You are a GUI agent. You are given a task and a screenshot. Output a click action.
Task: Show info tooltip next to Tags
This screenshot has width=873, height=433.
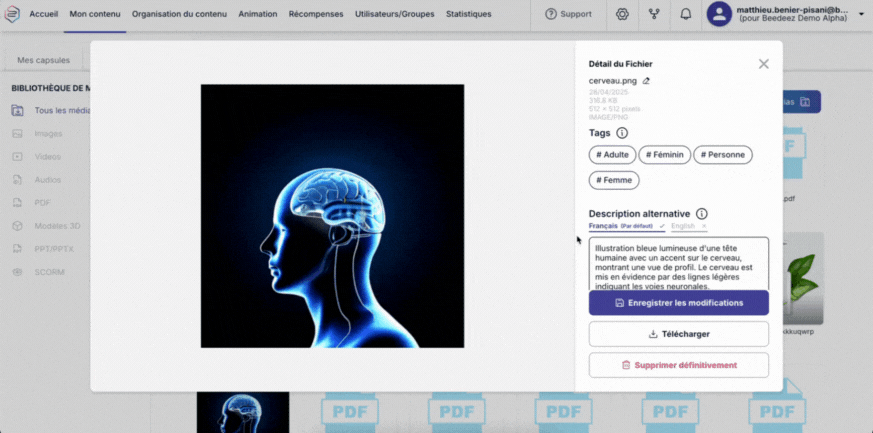tap(622, 133)
